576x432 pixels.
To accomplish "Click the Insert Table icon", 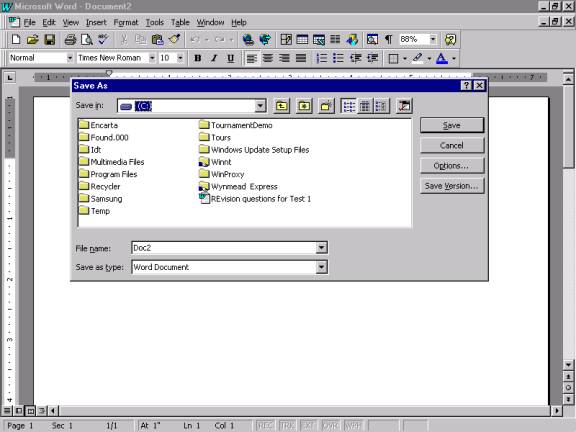I will (x=302, y=39).
